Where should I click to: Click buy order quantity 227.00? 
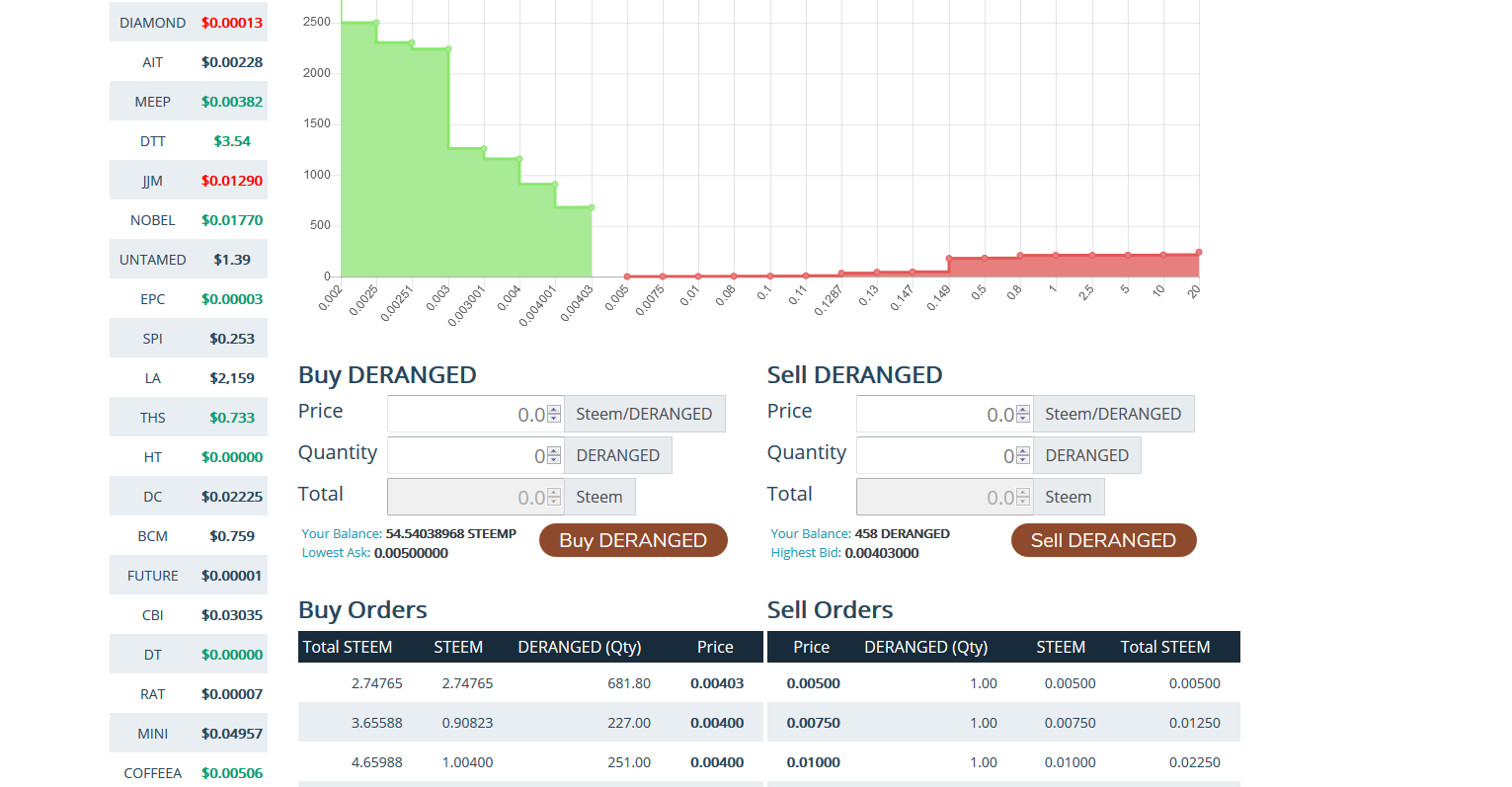[x=629, y=723]
